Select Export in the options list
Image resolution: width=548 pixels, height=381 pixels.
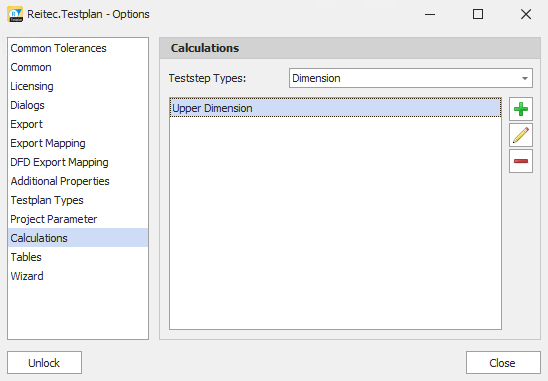(27, 124)
